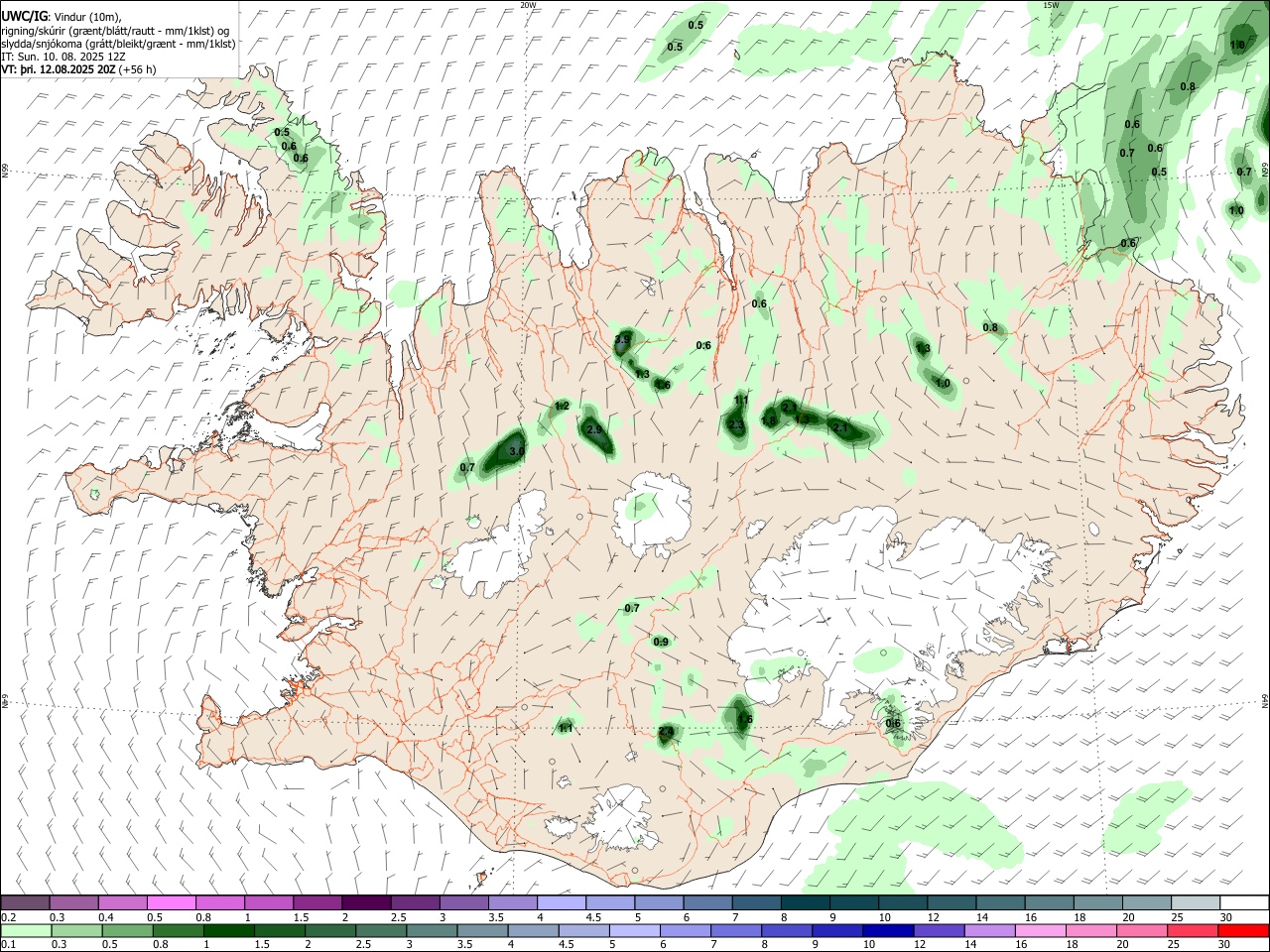The image size is (1270, 952).
Task: Click the pale green 0.1 swatch in lower legend
Action: pyautogui.click(x=25, y=930)
